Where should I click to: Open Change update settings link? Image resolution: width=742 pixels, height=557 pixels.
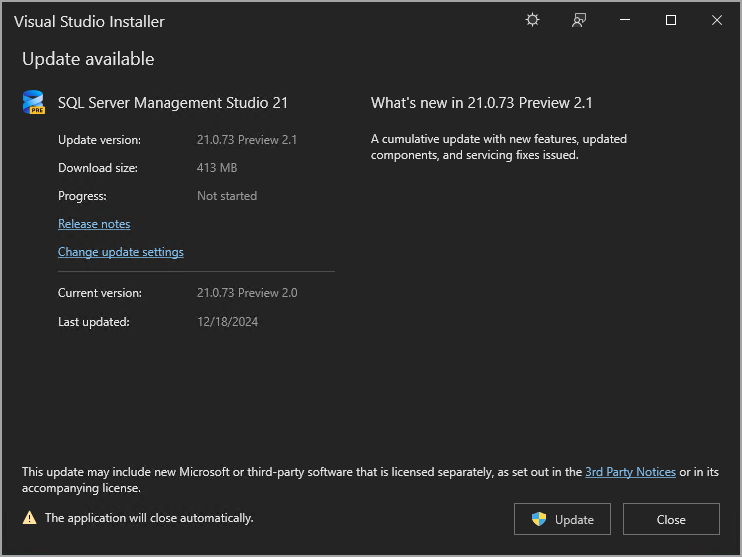121,252
